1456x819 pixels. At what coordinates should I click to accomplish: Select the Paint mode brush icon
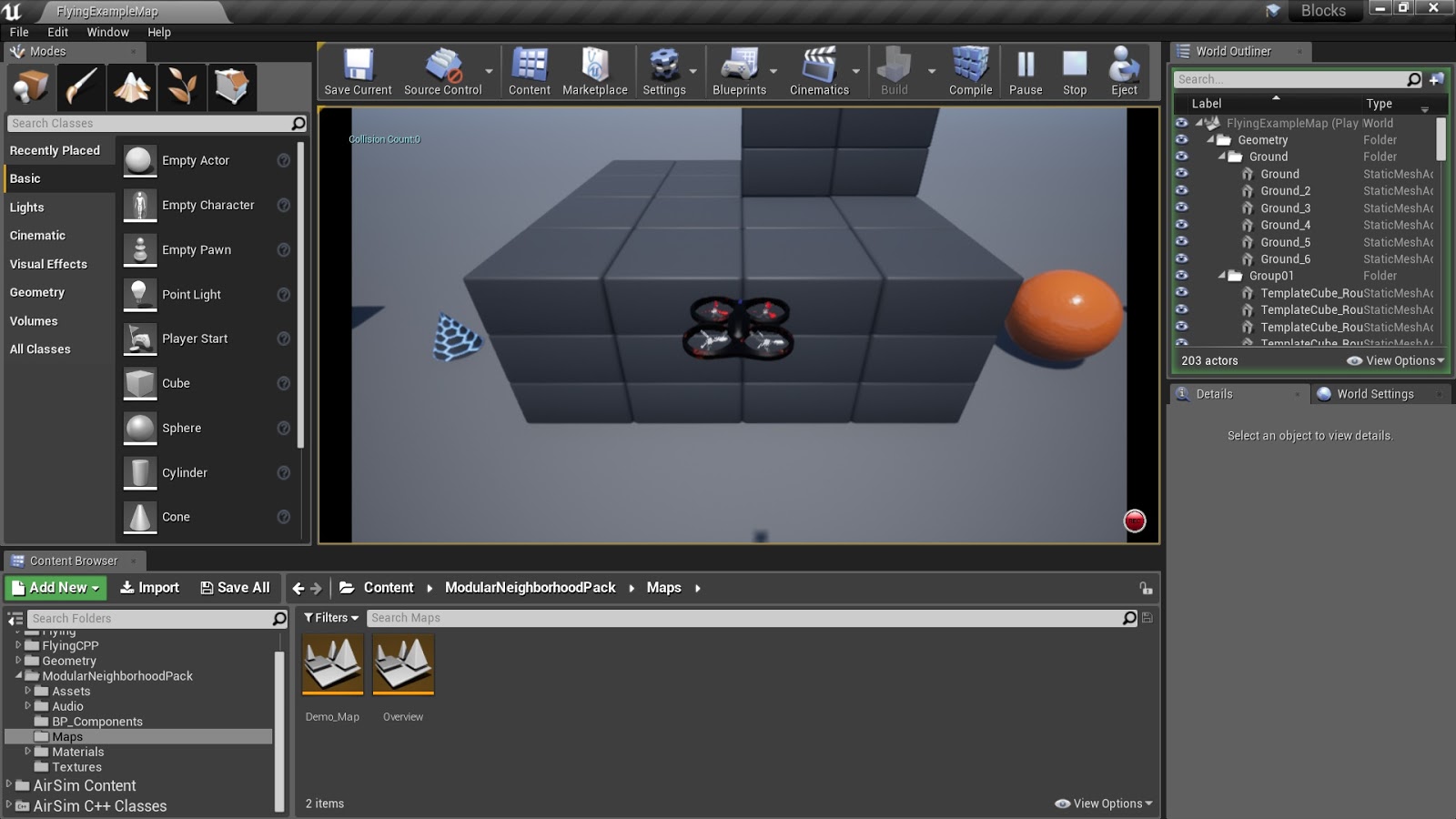[81, 87]
